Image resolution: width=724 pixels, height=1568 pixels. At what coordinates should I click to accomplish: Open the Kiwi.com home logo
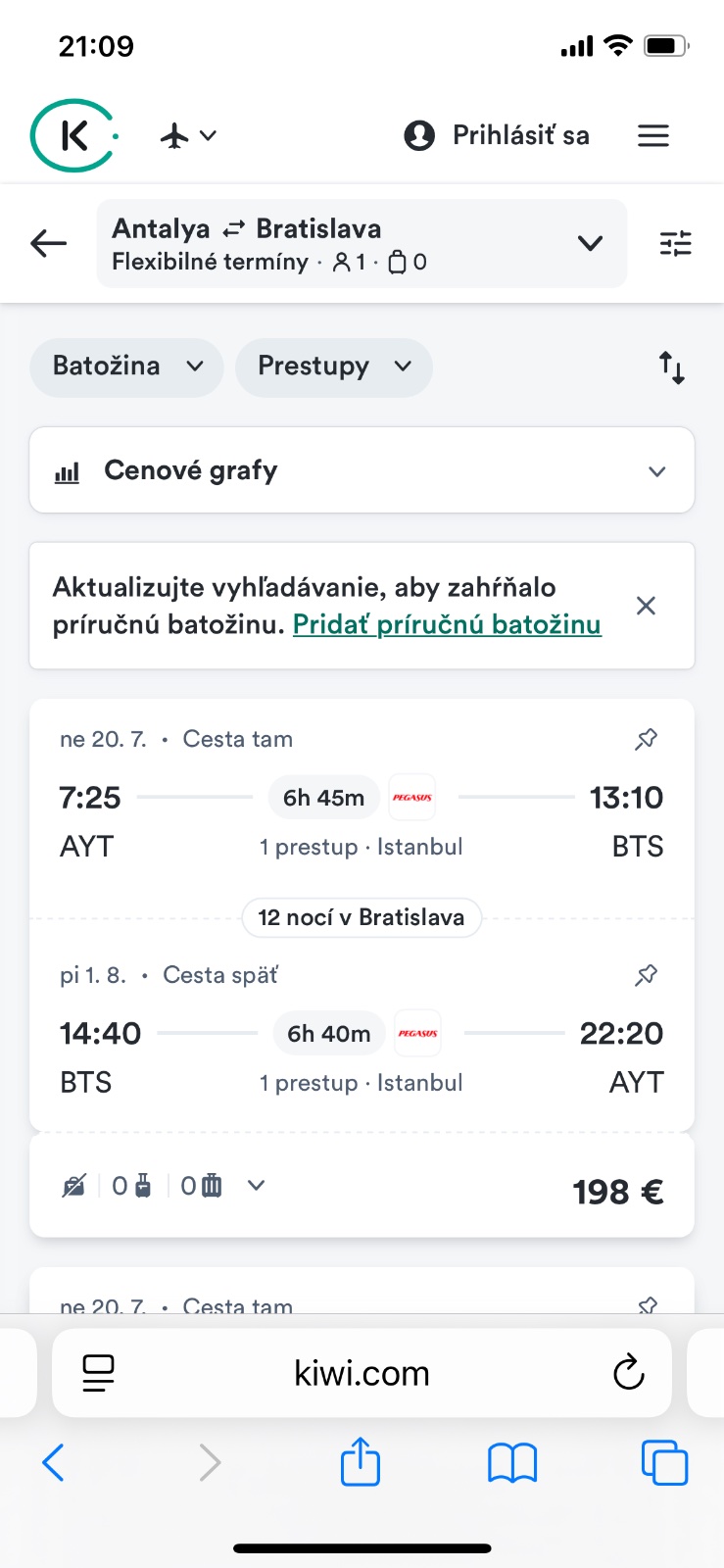[73, 135]
